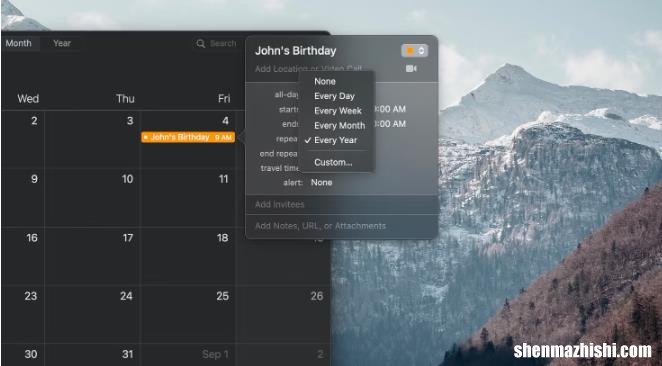The height and width of the screenshot is (366, 662).
Task: Select day 2 in the Wed column
Action: [x=34, y=121]
